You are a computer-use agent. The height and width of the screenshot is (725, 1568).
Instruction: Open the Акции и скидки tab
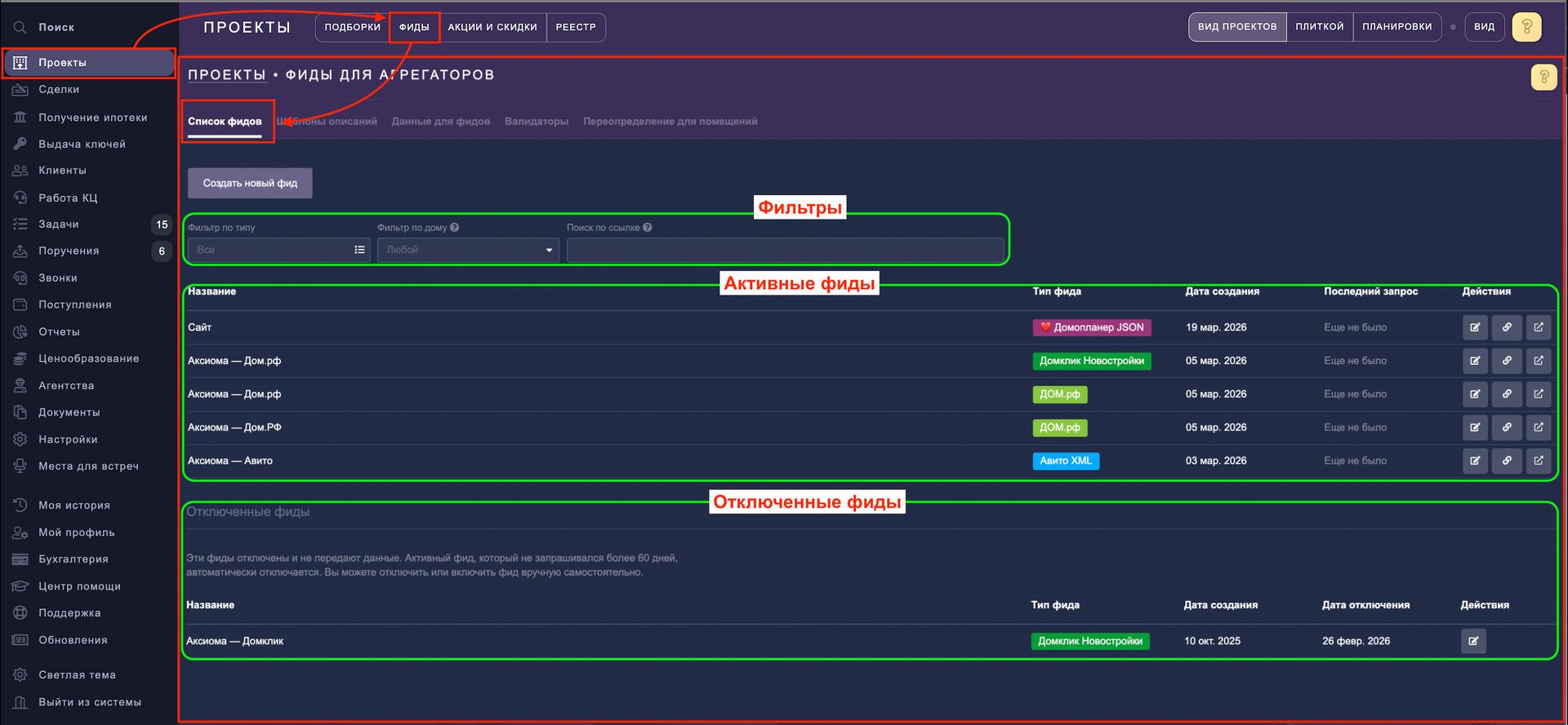[x=492, y=27]
